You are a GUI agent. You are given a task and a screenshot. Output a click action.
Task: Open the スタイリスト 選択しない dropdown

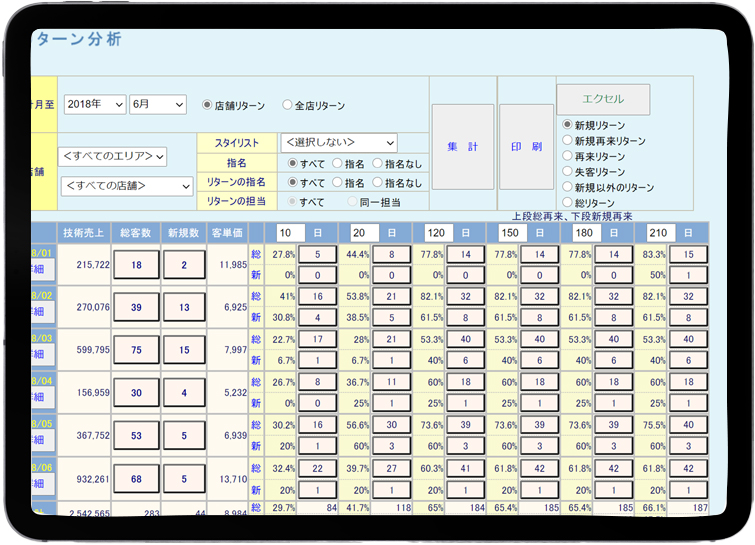tap(338, 143)
